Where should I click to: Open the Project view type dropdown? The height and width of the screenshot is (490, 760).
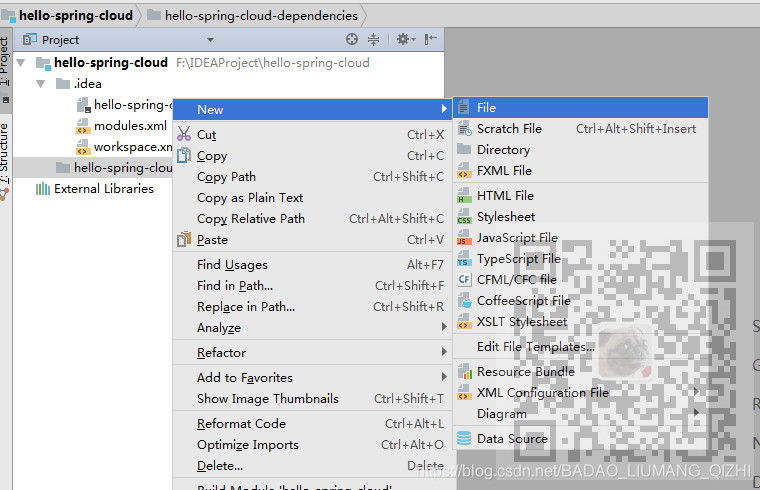(x=210, y=40)
